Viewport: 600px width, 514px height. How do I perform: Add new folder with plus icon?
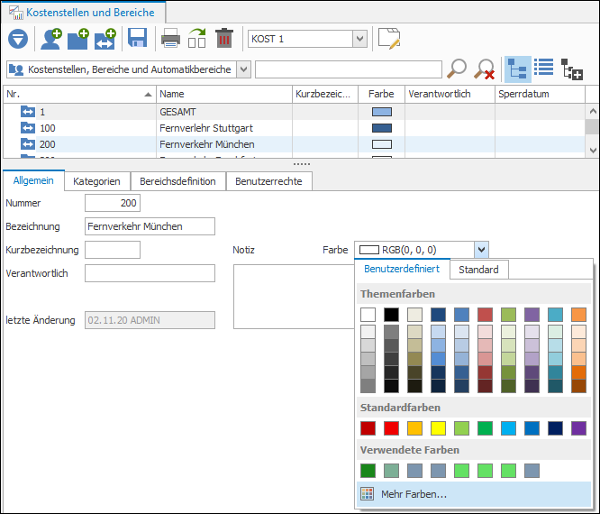(78, 39)
